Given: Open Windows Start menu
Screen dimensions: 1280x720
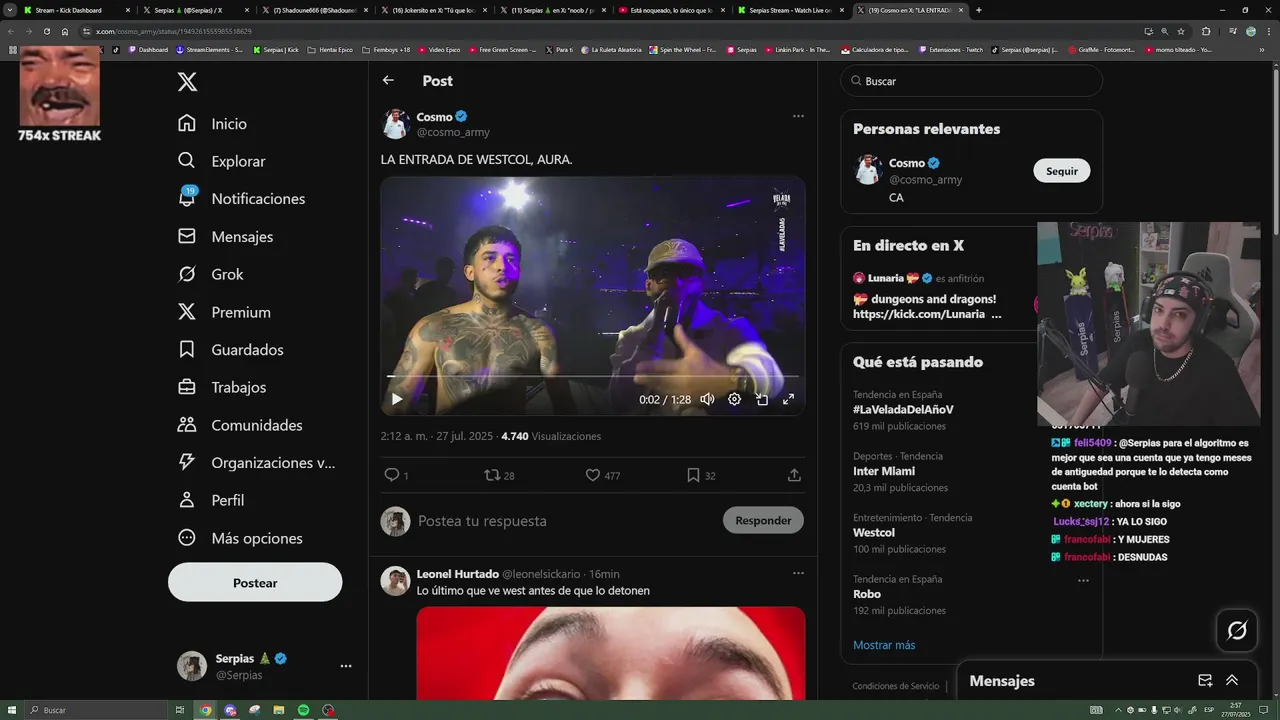Looking at the screenshot, I should [11, 710].
